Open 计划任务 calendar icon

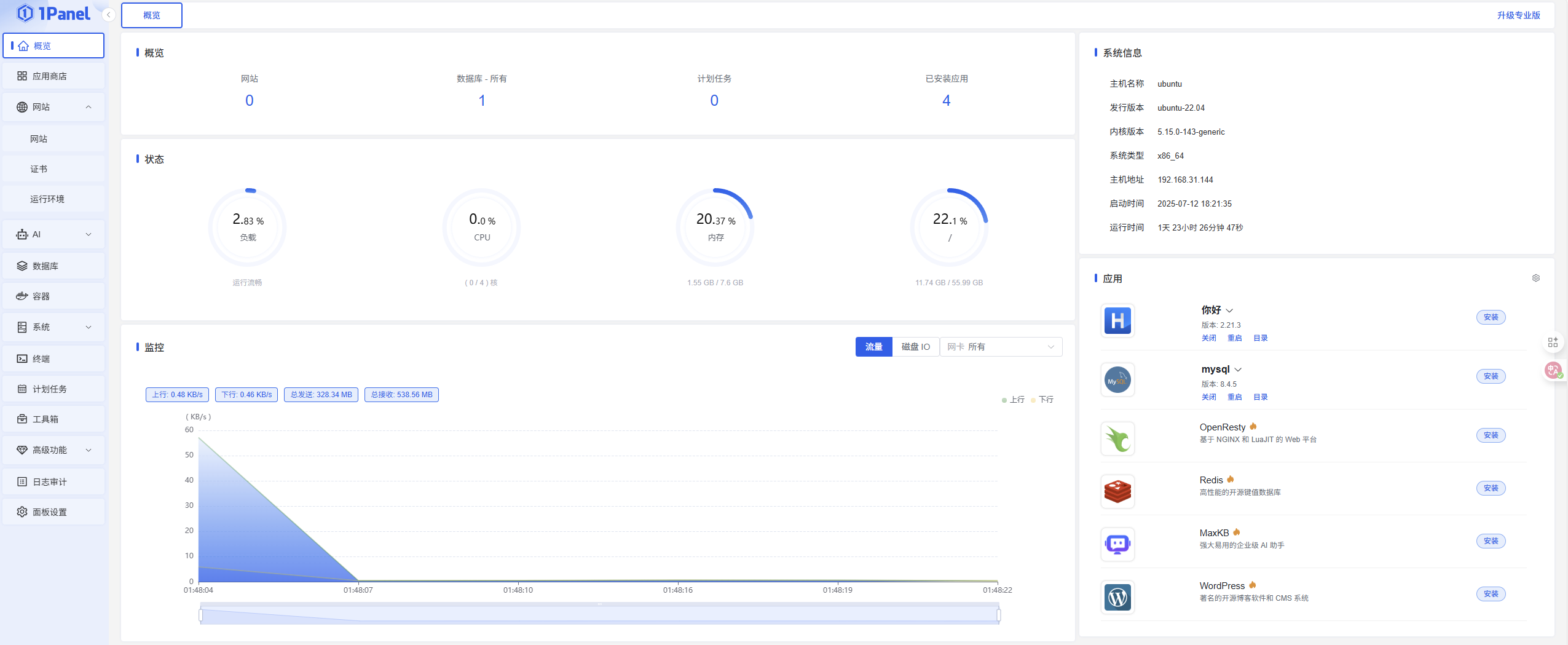coord(22,389)
